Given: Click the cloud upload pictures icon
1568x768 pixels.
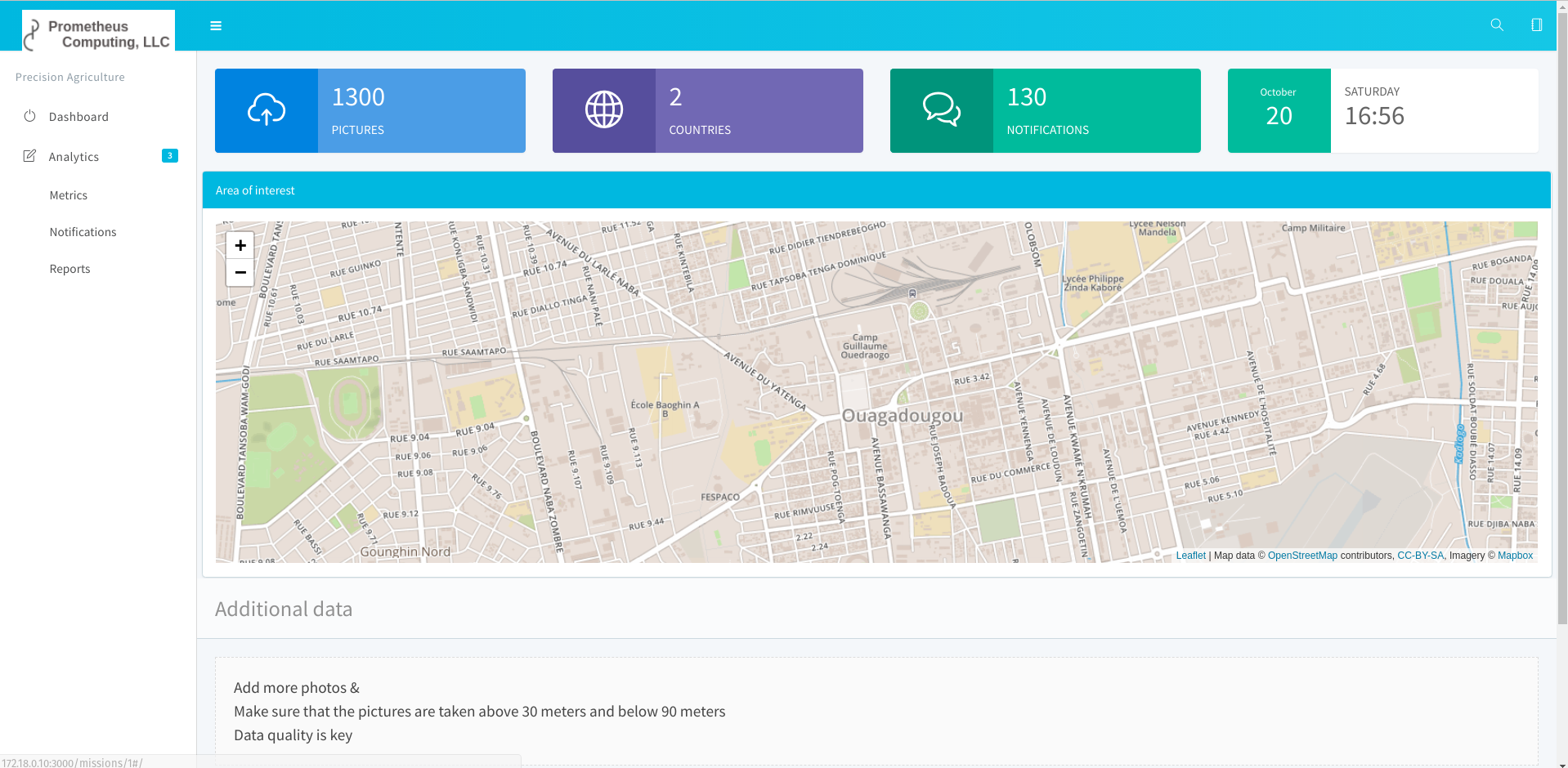Looking at the screenshot, I should [267, 110].
